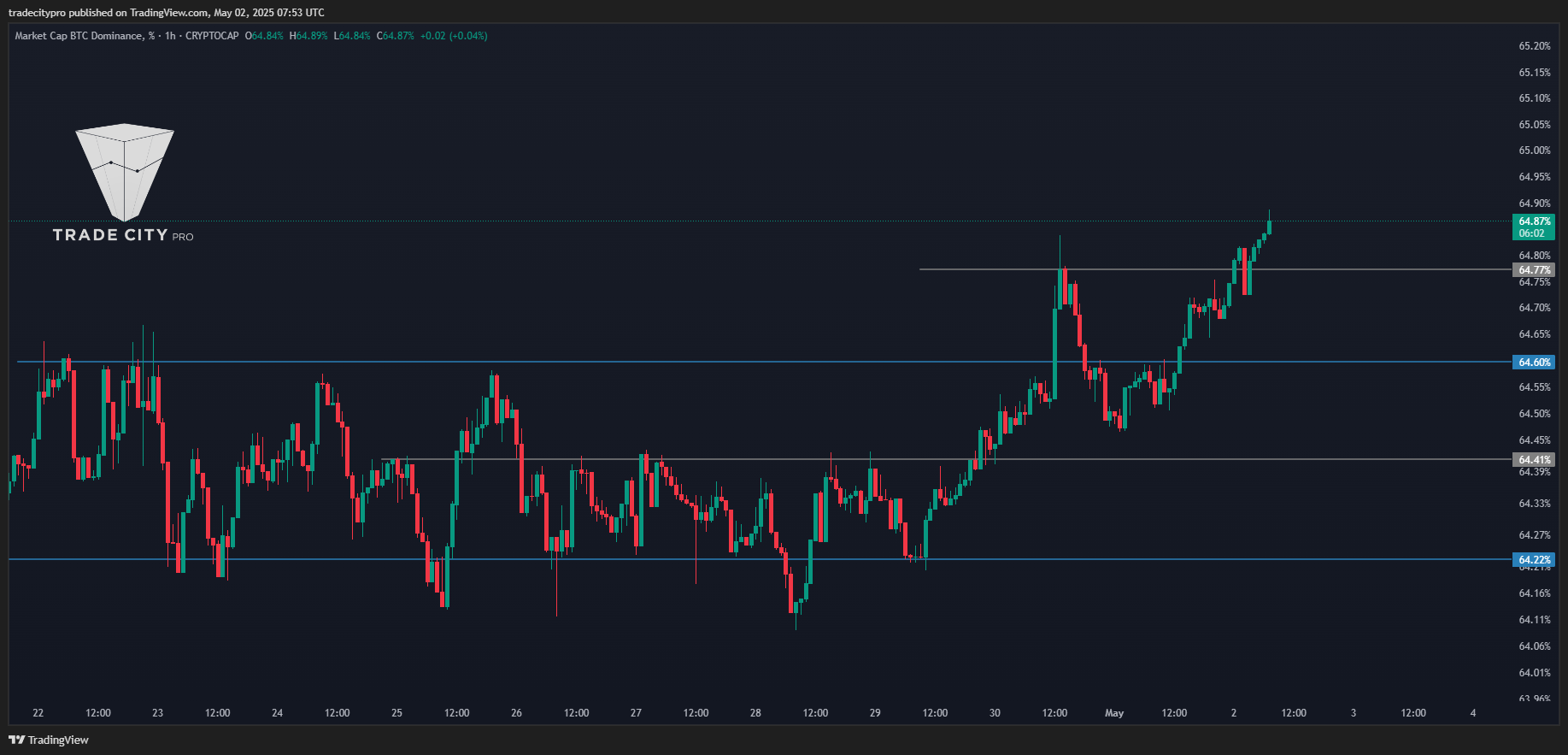Select the Market Cap BTC Dominance symbol title
1568x755 pixels.
pos(85,36)
